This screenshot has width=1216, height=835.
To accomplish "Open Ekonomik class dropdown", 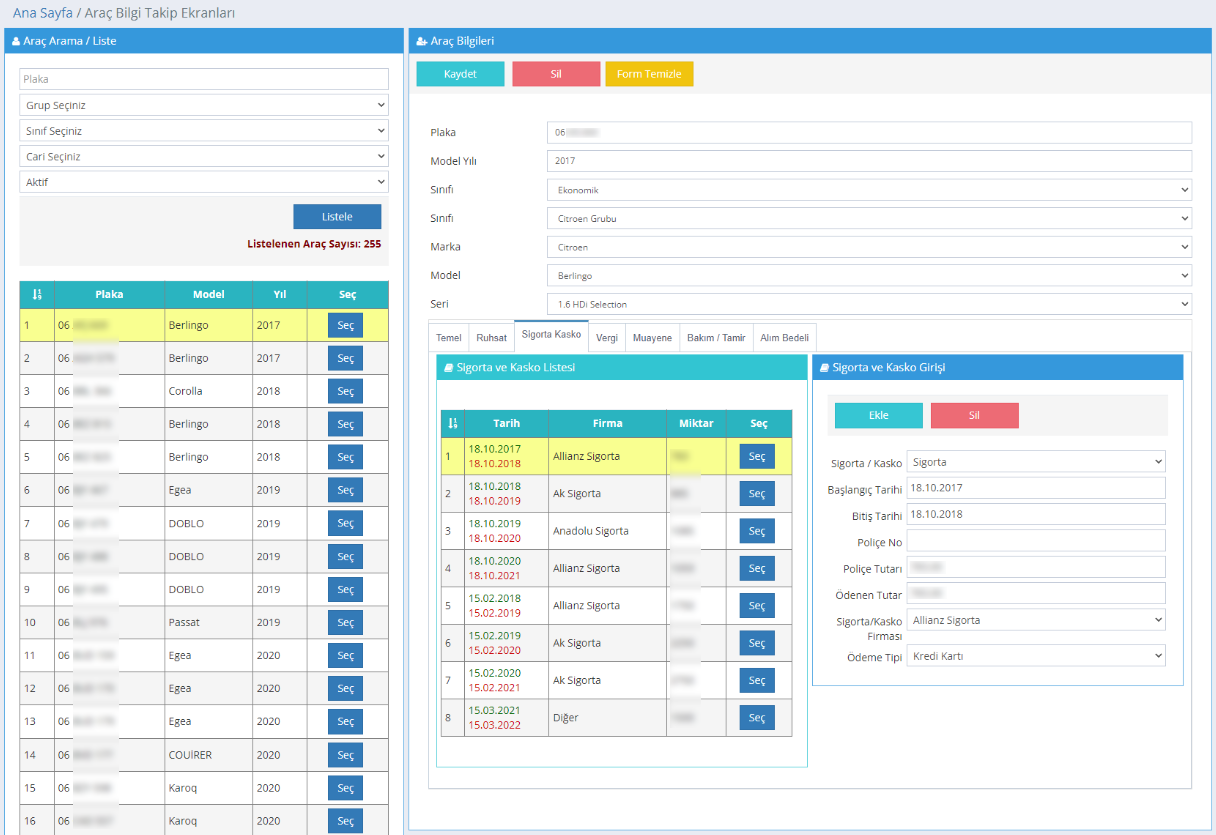I will 869,189.
